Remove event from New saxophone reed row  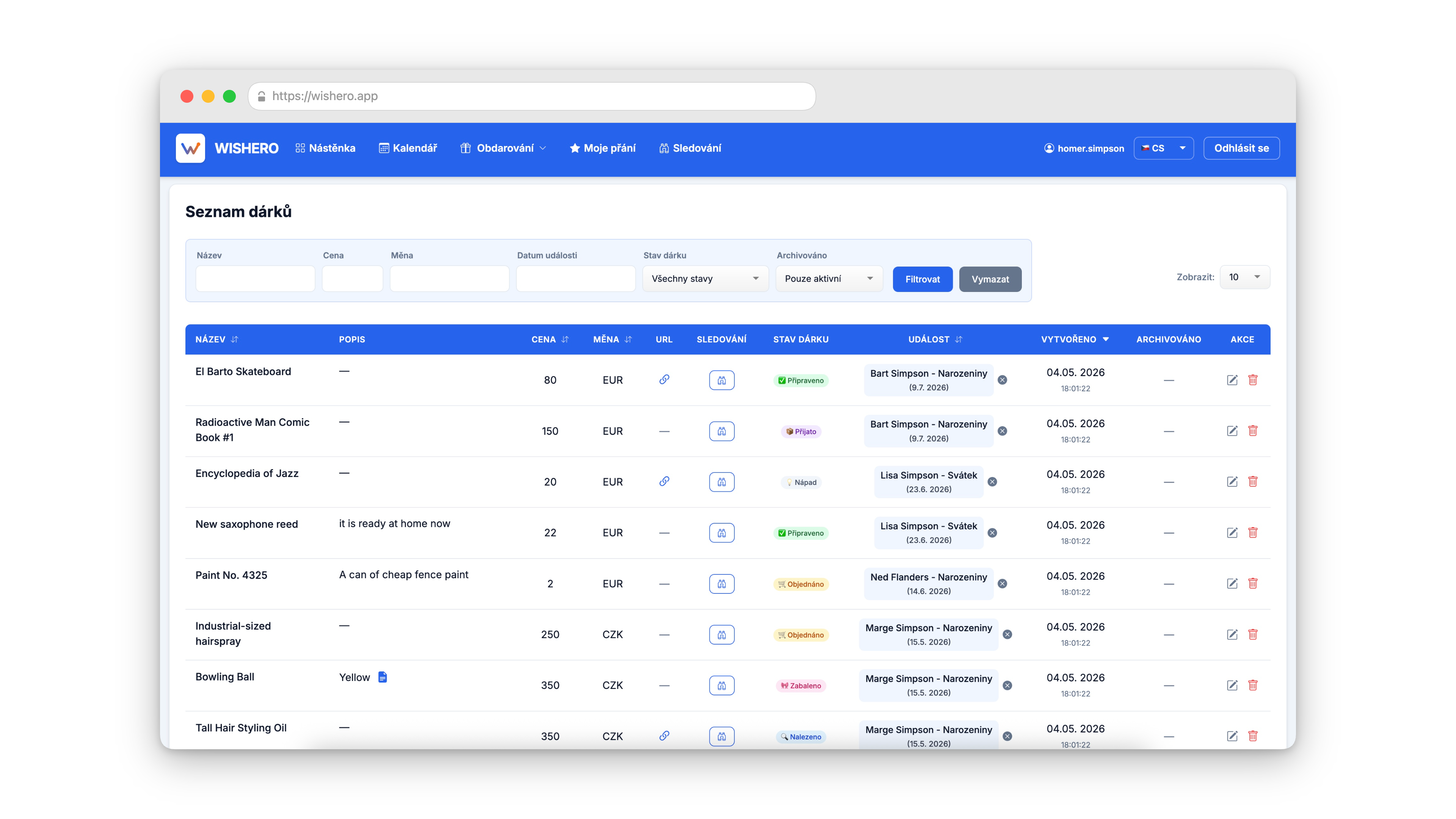992,532
